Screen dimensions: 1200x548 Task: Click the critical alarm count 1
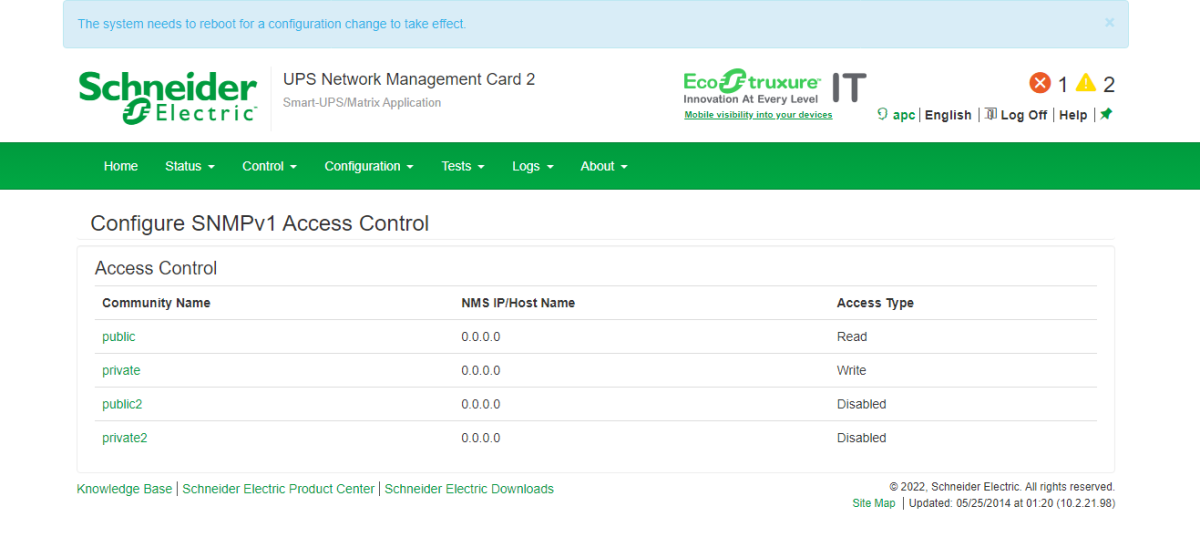pyautogui.click(x=1063, y=85)
